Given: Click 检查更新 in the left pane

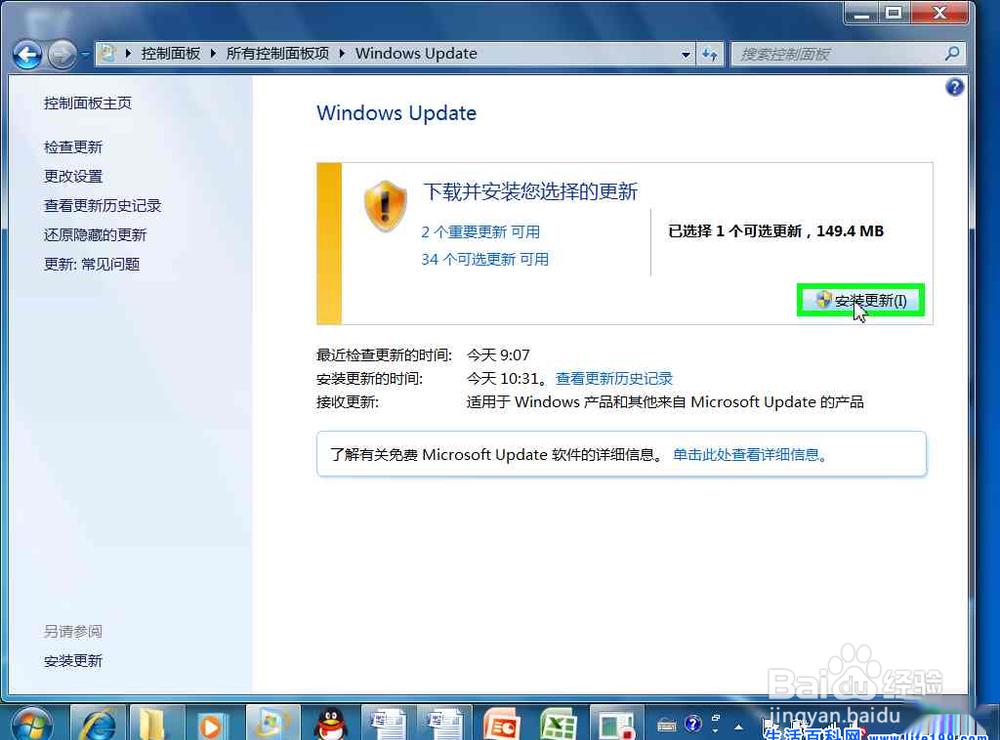Looking at the screenshot, I should [x=73, y=147].
